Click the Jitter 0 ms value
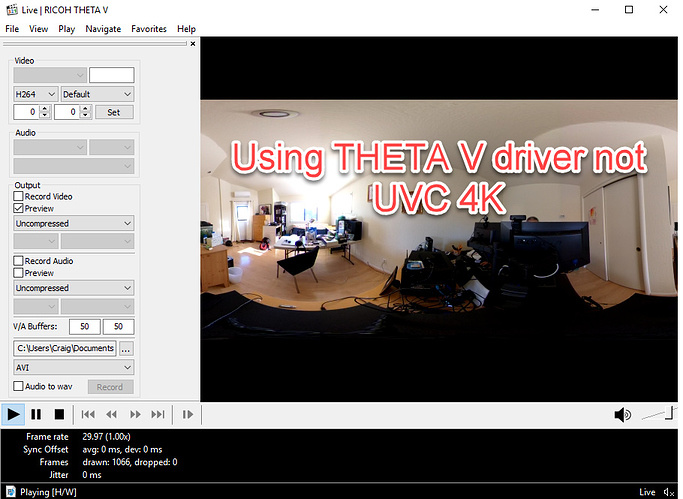Screen dimensions: 683x499 92,475
